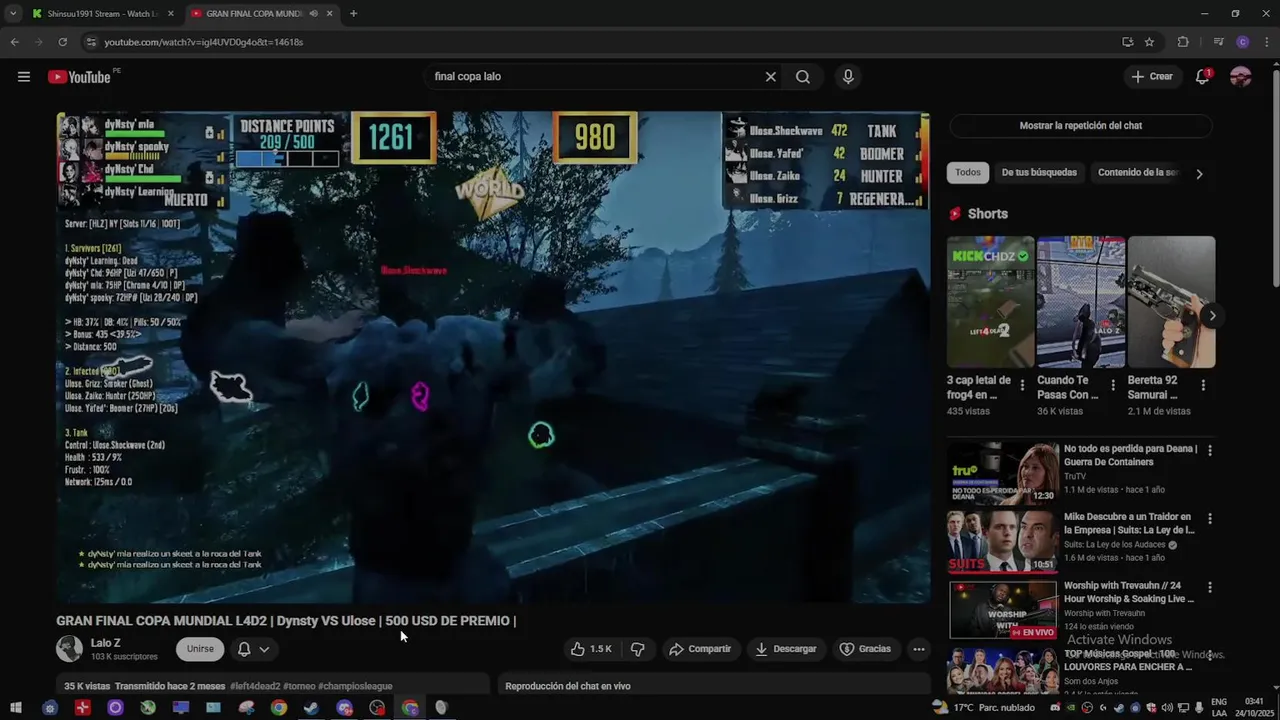Open the Suits 'Mike Descubre a un Traidor' thumbnail
Screen dimensions: 1280x720
tap(1003, 541)
